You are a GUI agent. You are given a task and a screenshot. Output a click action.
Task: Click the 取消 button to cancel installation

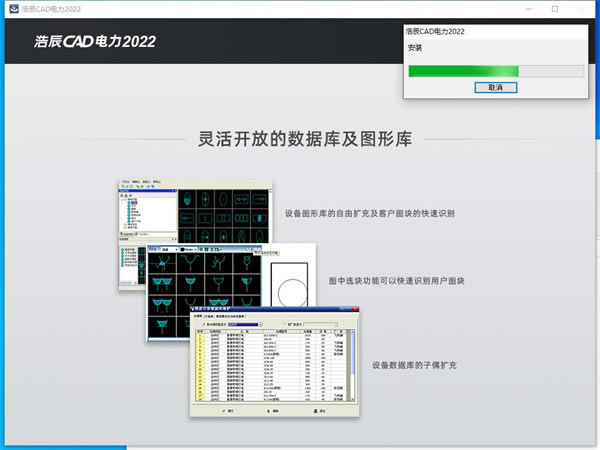[495, 87]
